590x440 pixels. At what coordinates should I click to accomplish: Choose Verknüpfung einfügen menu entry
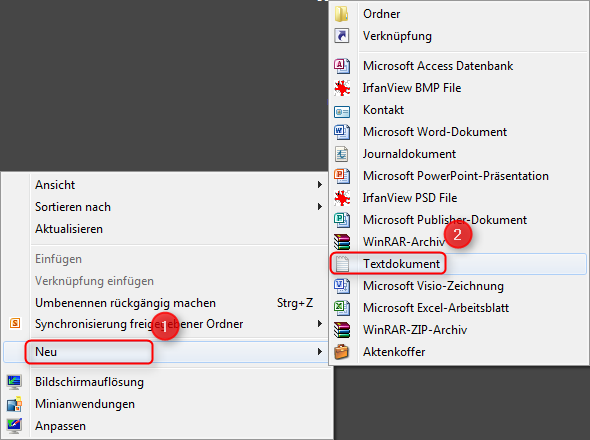click(166, 281)
